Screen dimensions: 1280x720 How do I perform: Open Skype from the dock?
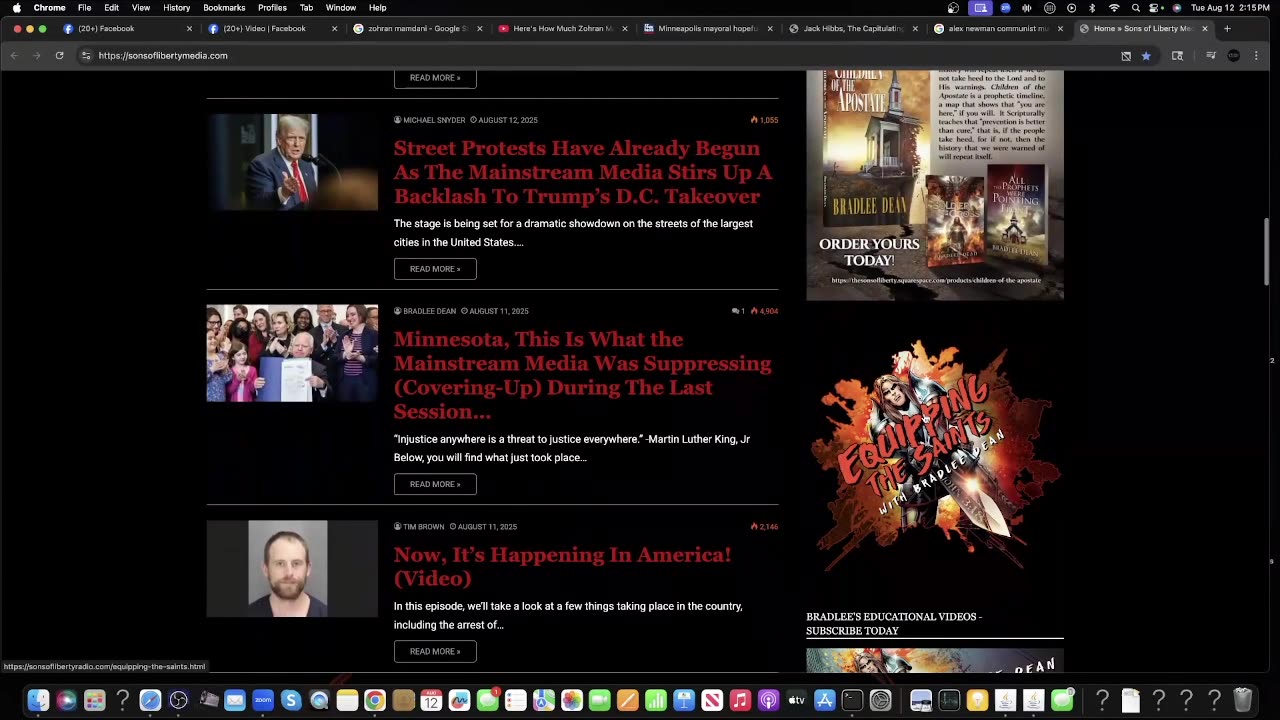(x=291, y=700)
